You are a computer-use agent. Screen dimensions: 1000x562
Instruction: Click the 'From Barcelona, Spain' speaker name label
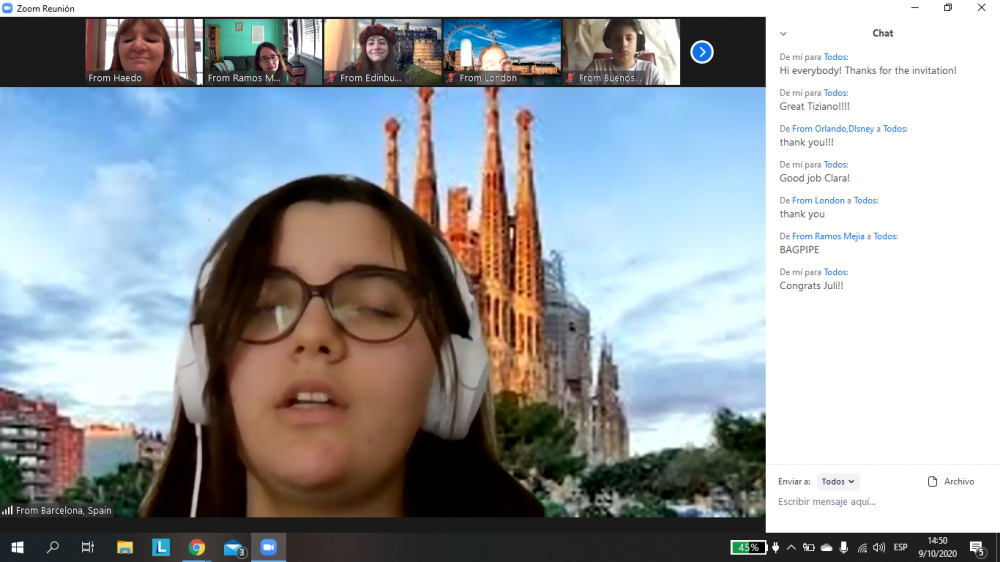click(63, 510)
